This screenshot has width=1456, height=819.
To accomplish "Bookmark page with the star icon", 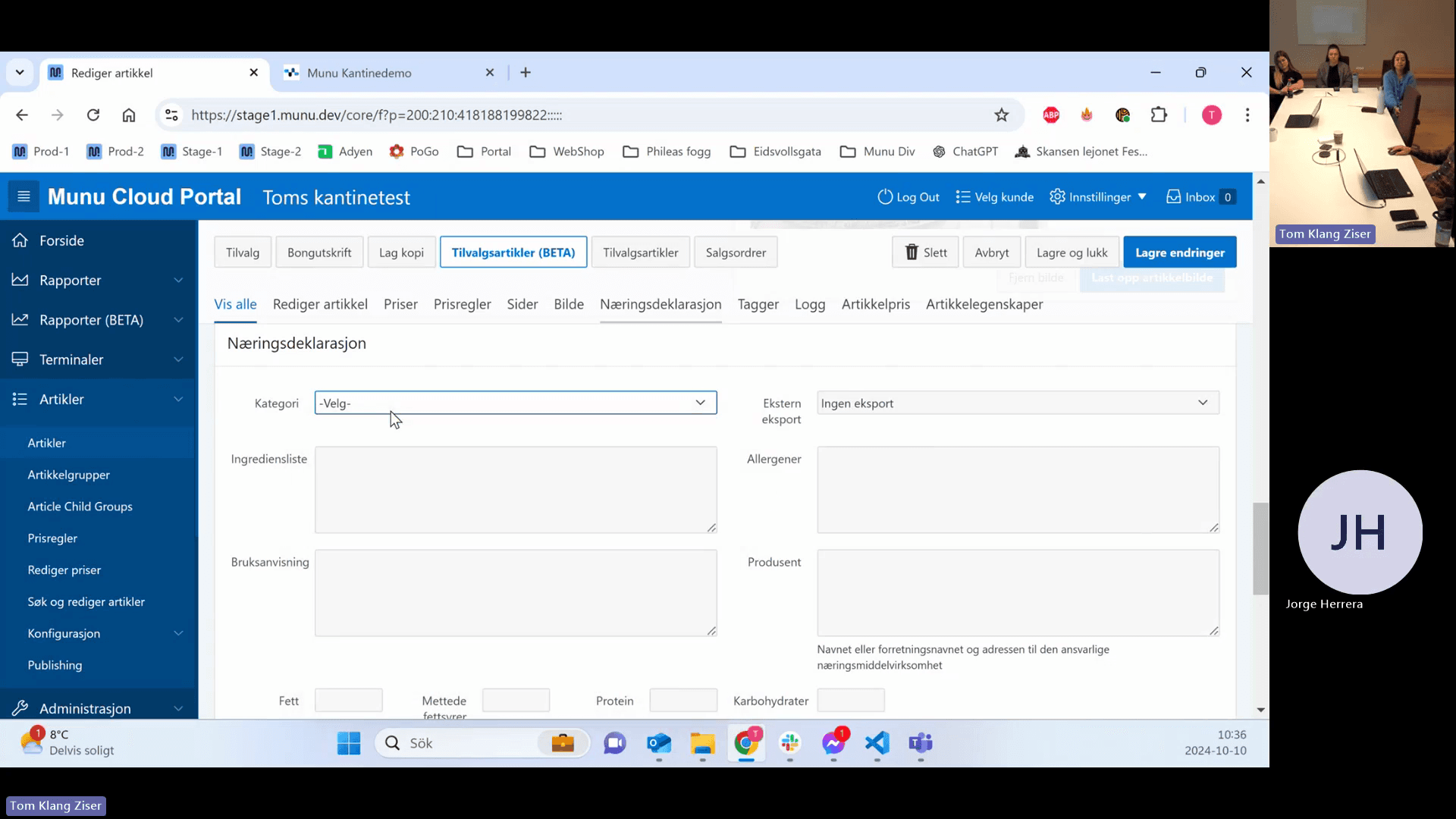I will point(1002,115).
